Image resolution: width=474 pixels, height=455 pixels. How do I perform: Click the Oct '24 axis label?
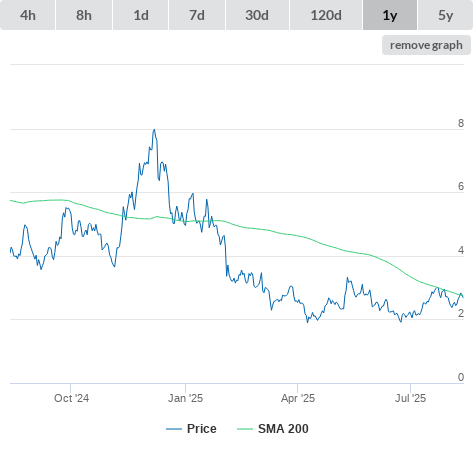tap(71, 398)
